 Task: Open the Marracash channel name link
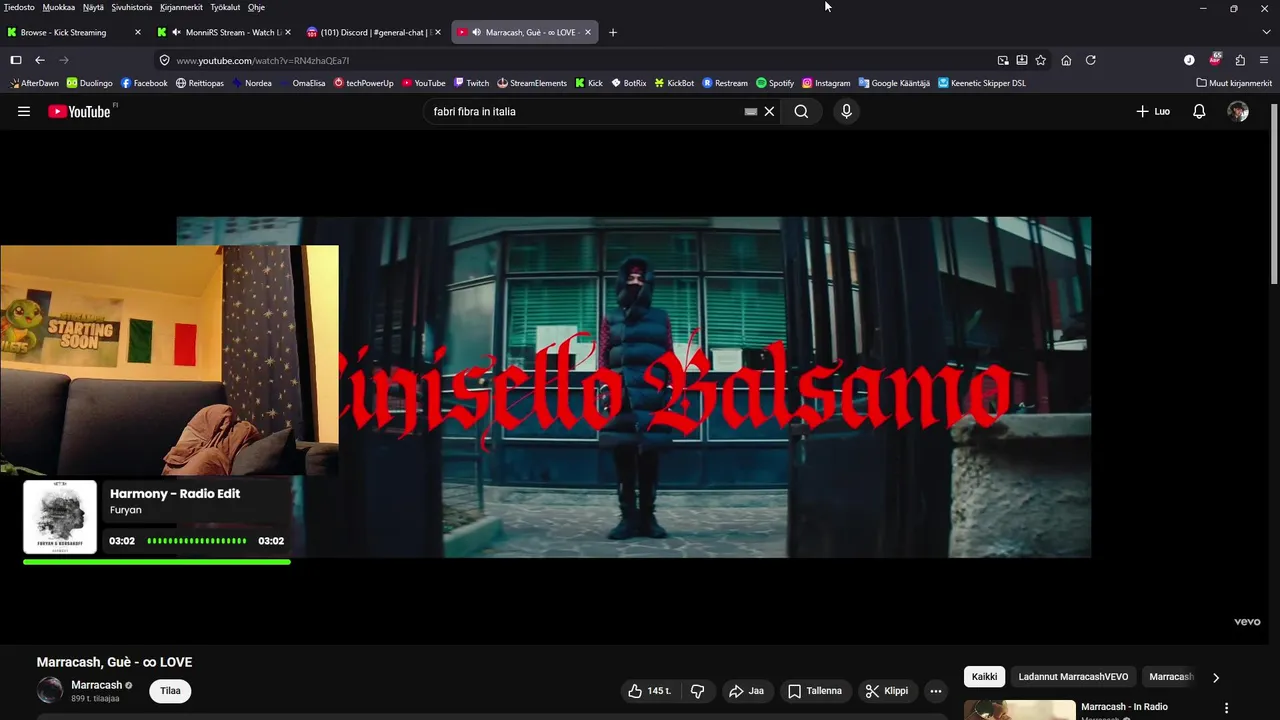(x=96, y=685)
